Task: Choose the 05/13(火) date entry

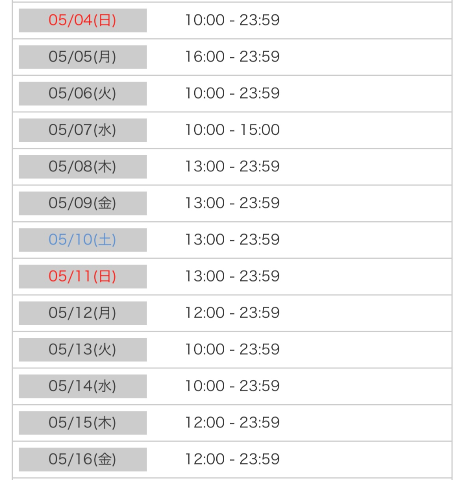Action: pos(83,350)
